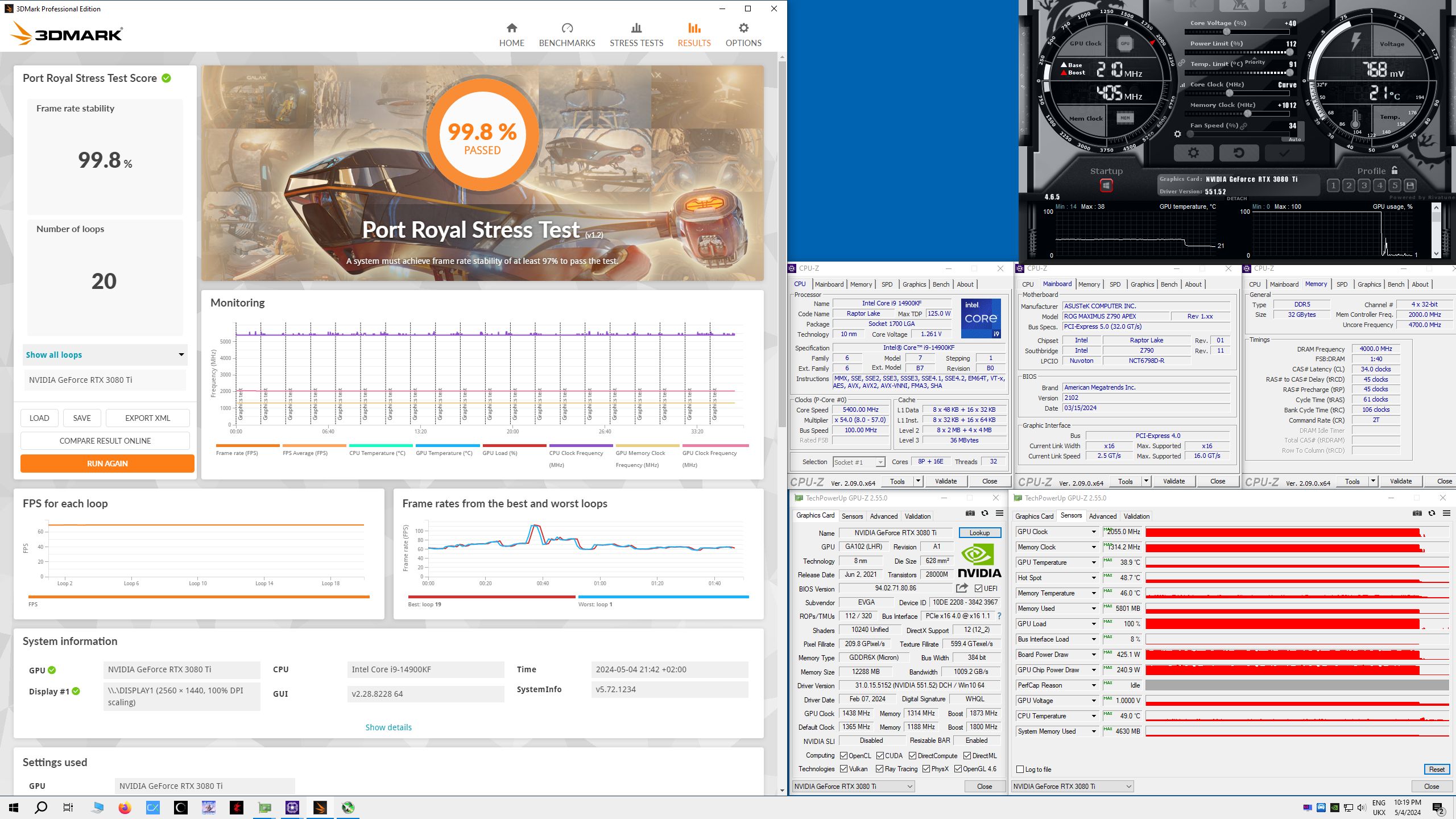Toggle the Afterburner power/temp limit link icon

tap(1181, 63)
